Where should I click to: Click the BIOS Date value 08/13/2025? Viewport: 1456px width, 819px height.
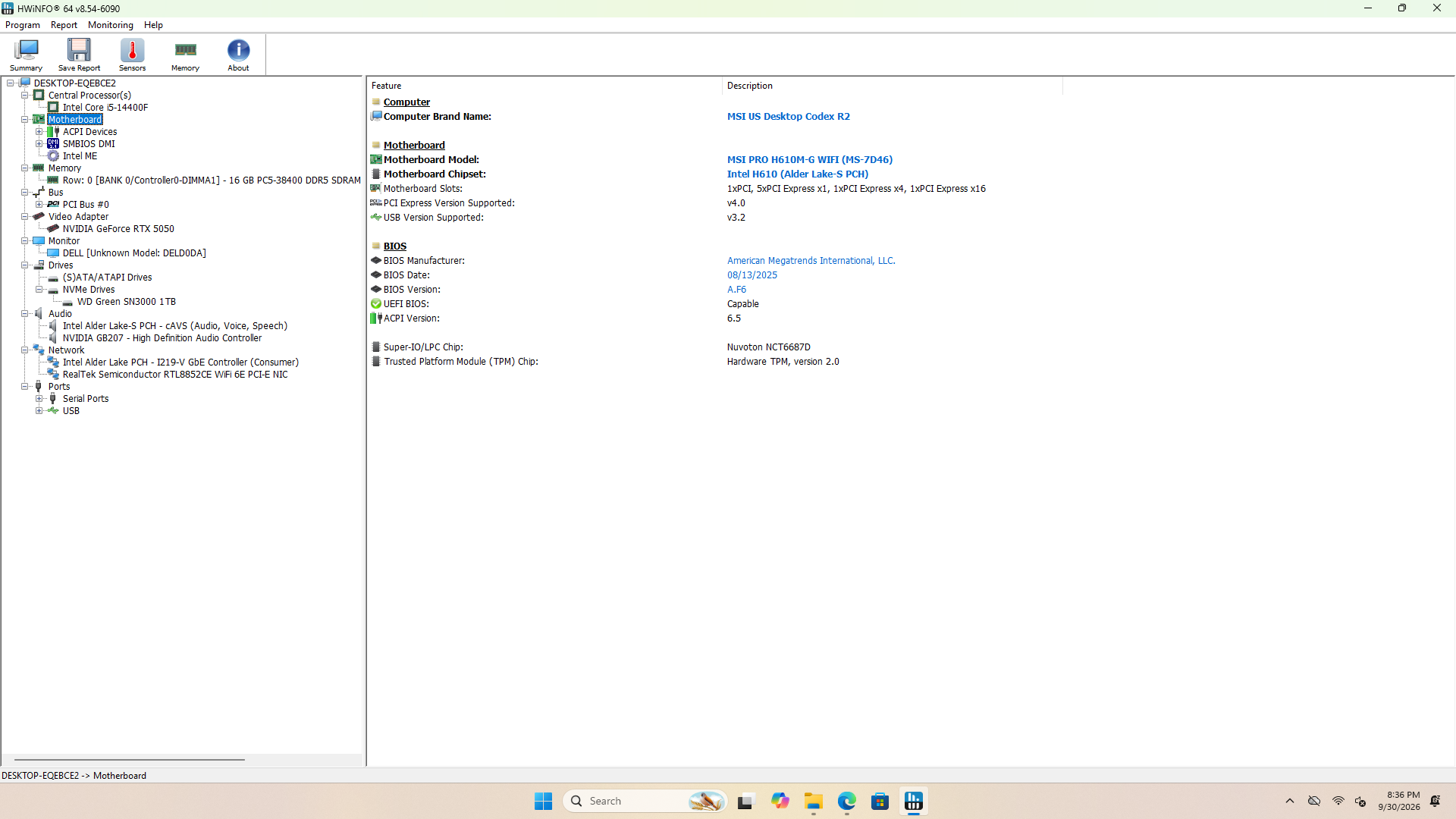752,275
